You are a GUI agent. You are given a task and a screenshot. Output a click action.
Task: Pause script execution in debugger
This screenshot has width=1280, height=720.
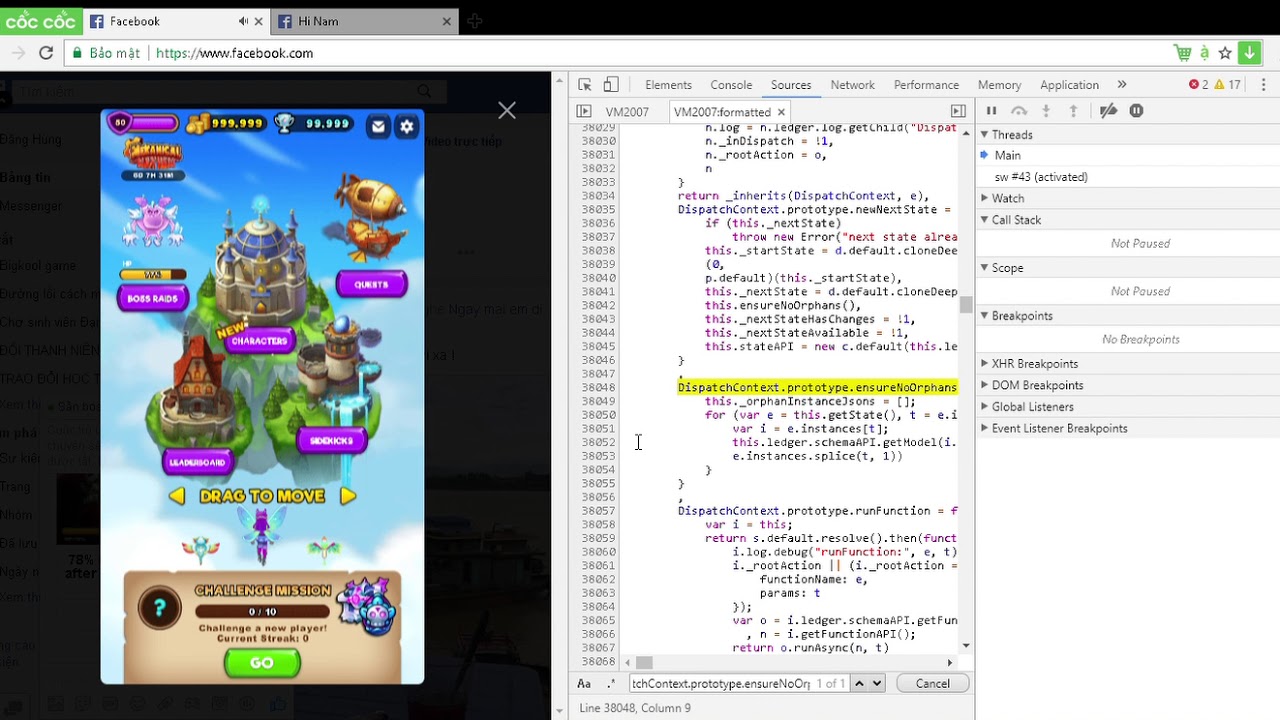pos(992,111)
